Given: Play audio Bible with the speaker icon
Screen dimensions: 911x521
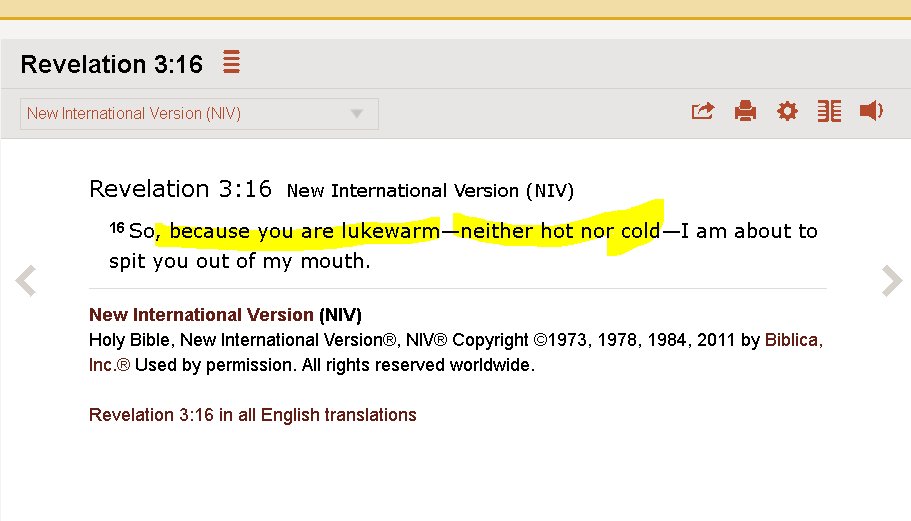Looking at the screenshot, I should [x=871, y=110].
